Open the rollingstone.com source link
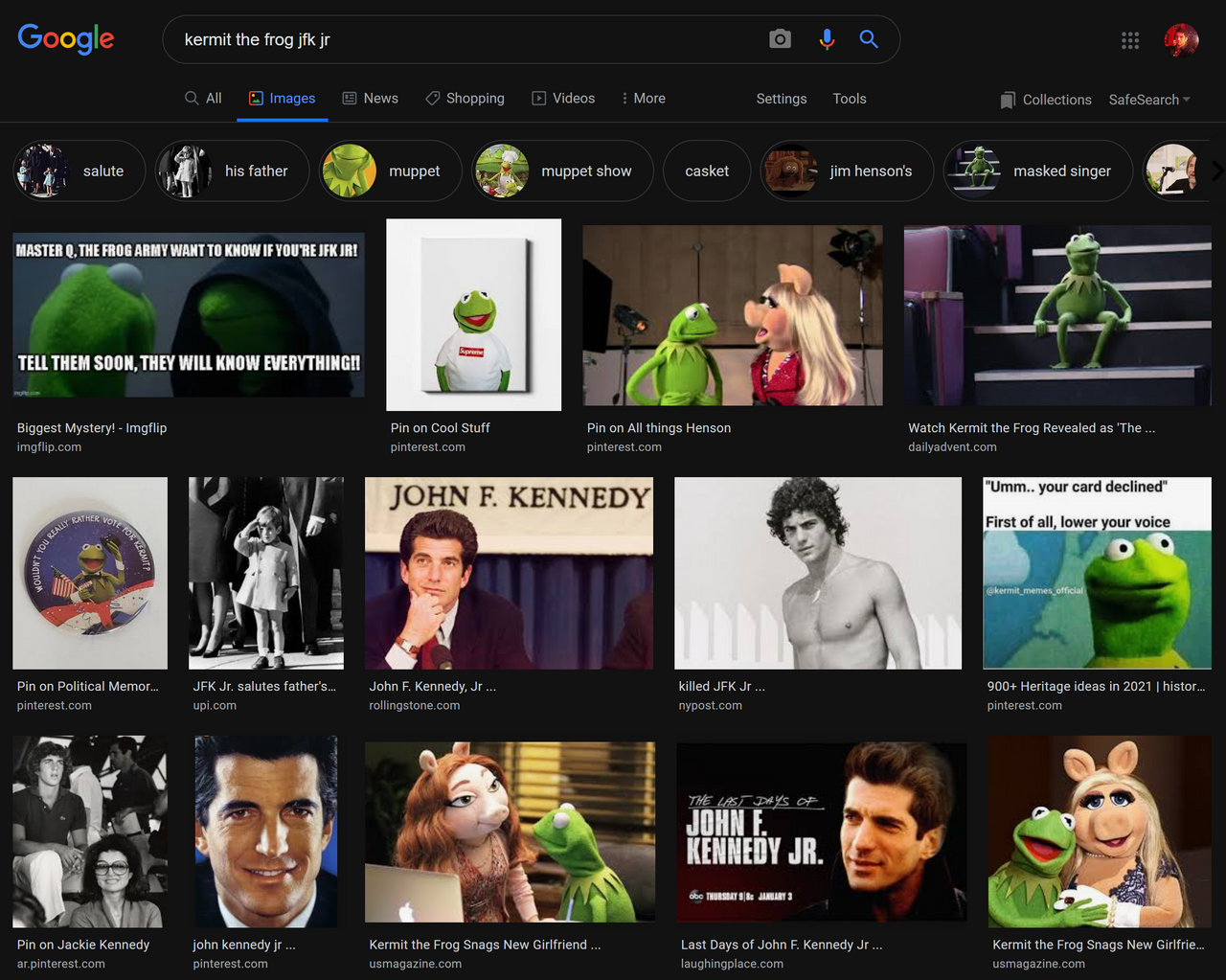The height and width of the screenshot is (980, 1226). click(415, 705)
